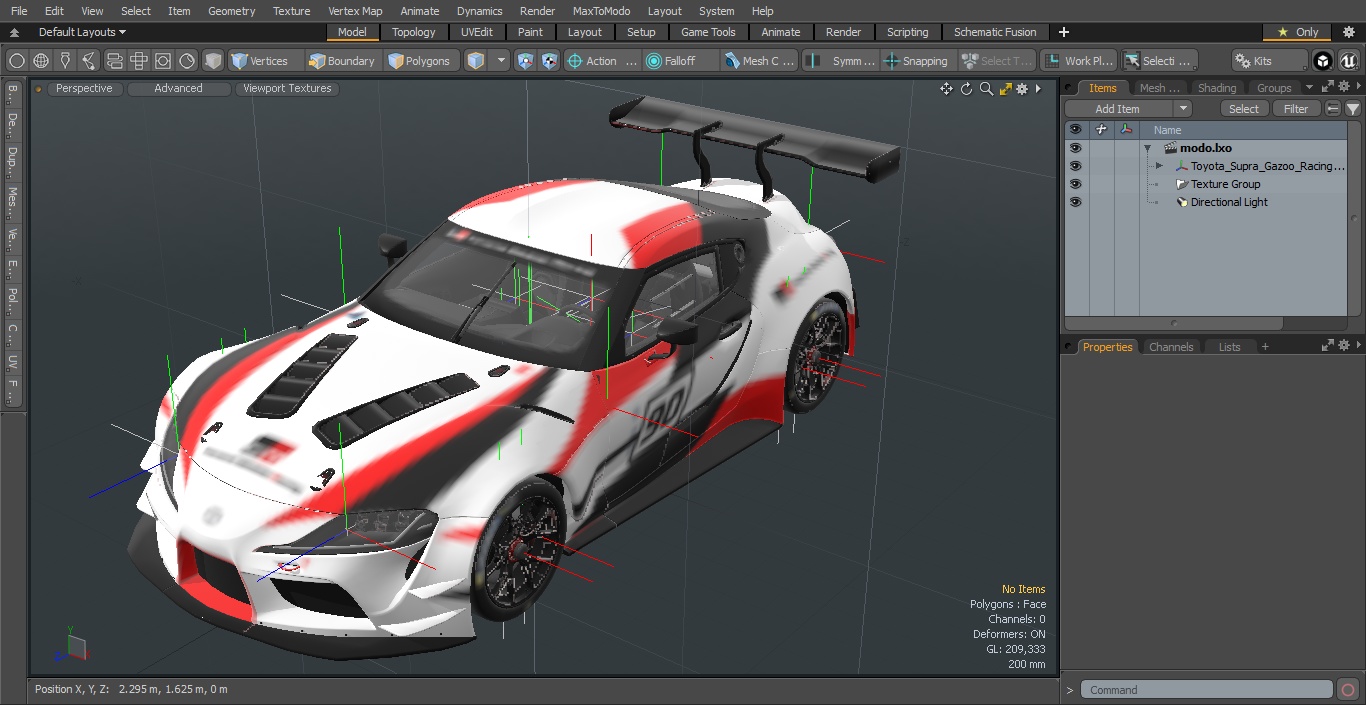Open the Shading tab in right panel

[1216, 88]
